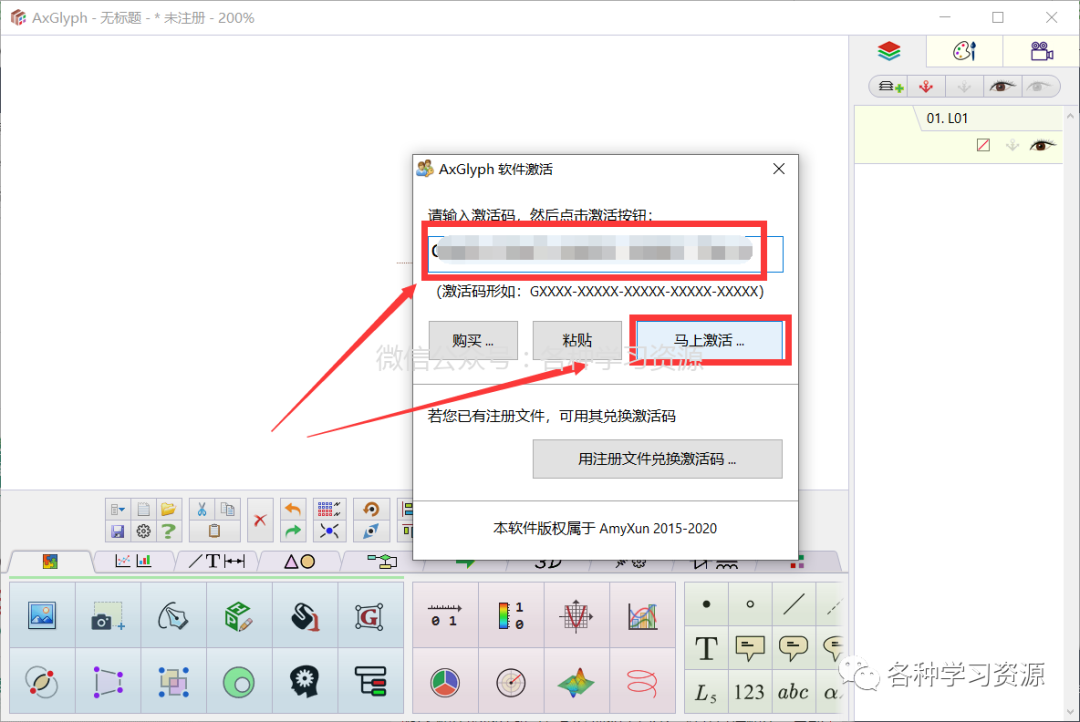Insert a color bar scale
This screenshot has width=1080, height=722.
click(x=511, y=615)
